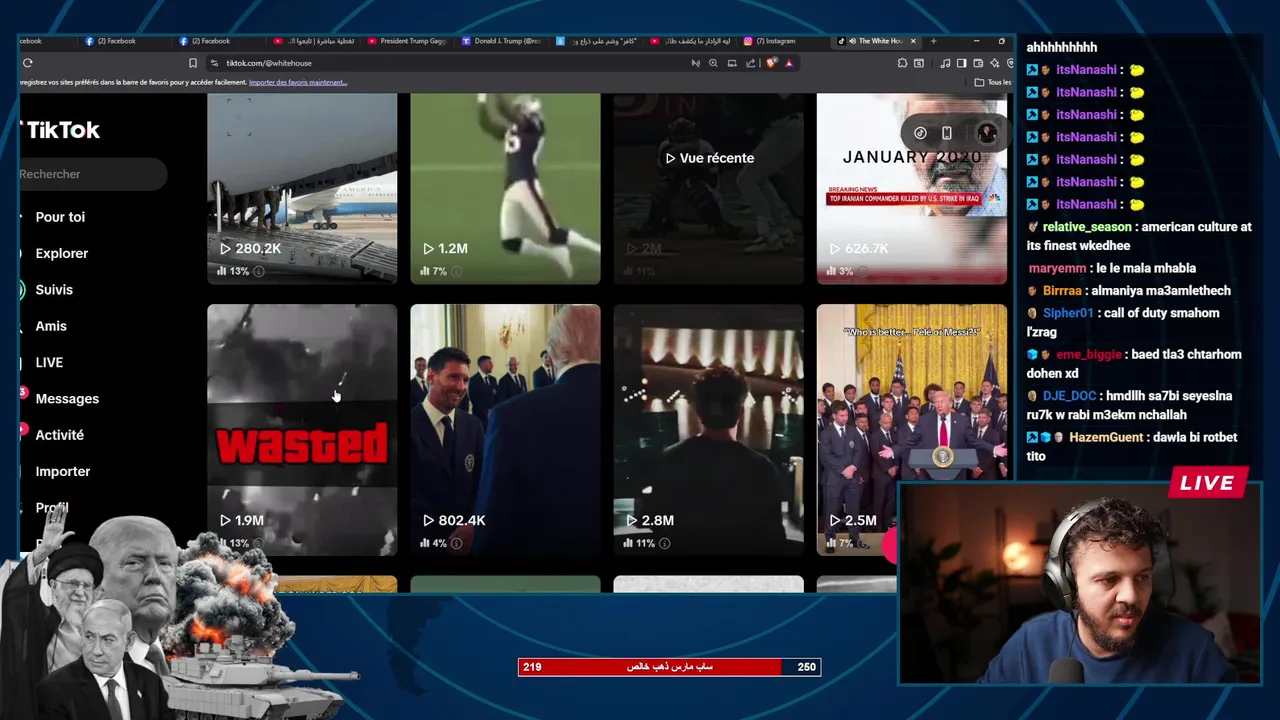Click the Rechercher search field
This screenshot has width=1280, height=720.
point(92,174)
